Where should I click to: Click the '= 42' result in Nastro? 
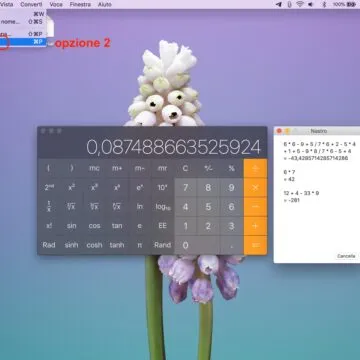pos(289,179)
